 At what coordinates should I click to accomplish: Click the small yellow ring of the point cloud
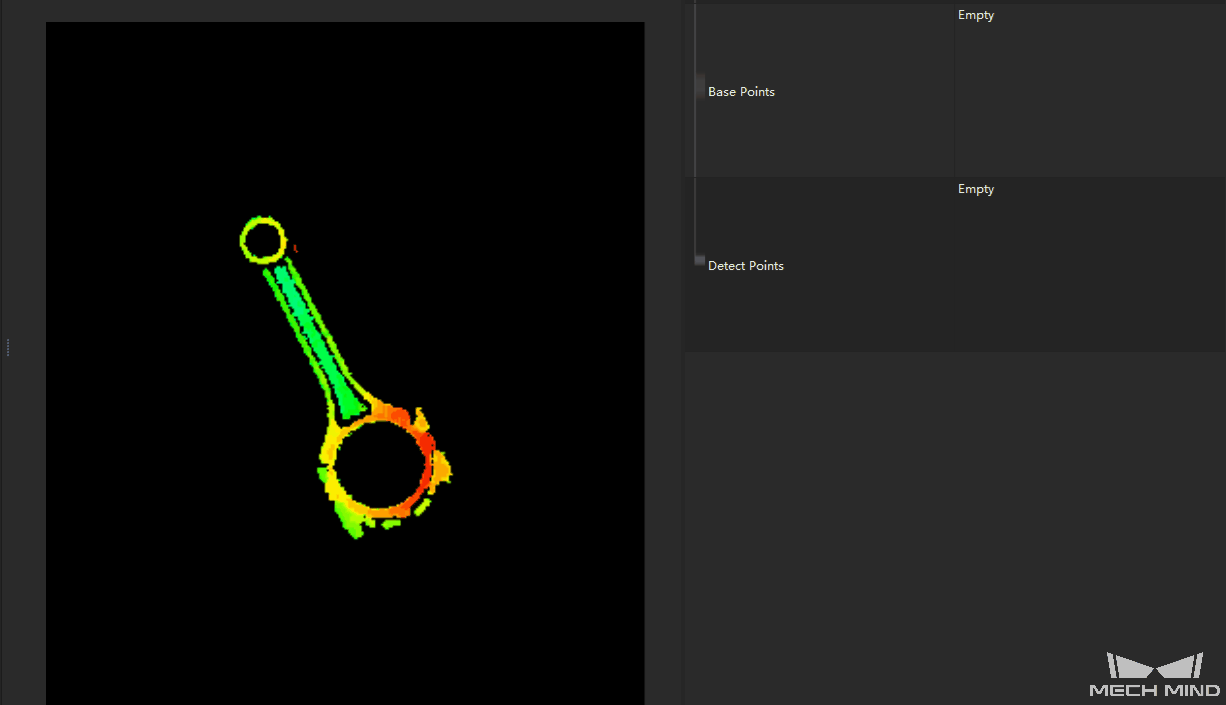click(262, 239)
